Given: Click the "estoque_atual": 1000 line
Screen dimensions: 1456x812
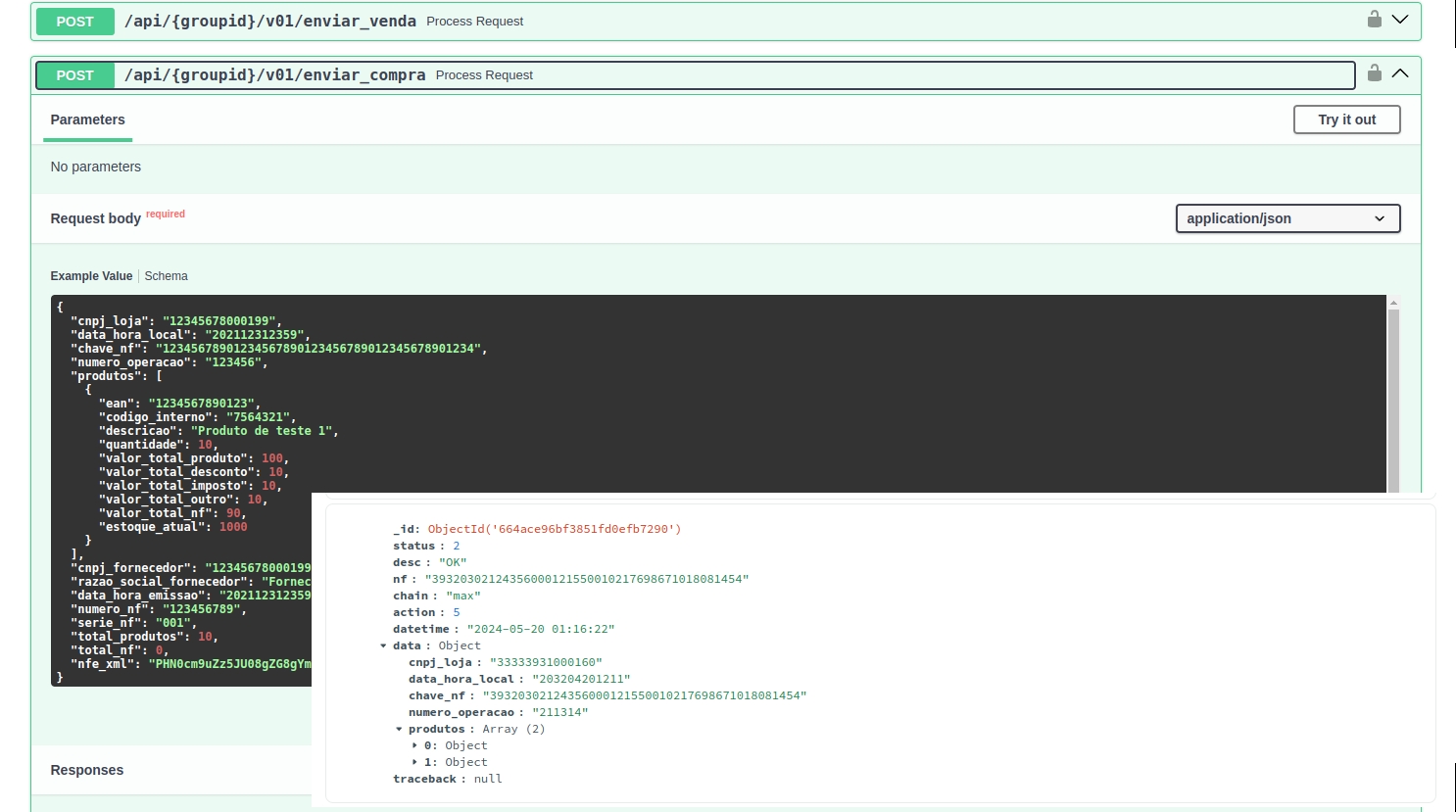Looking at the screenshot, I should coord(172,527).
